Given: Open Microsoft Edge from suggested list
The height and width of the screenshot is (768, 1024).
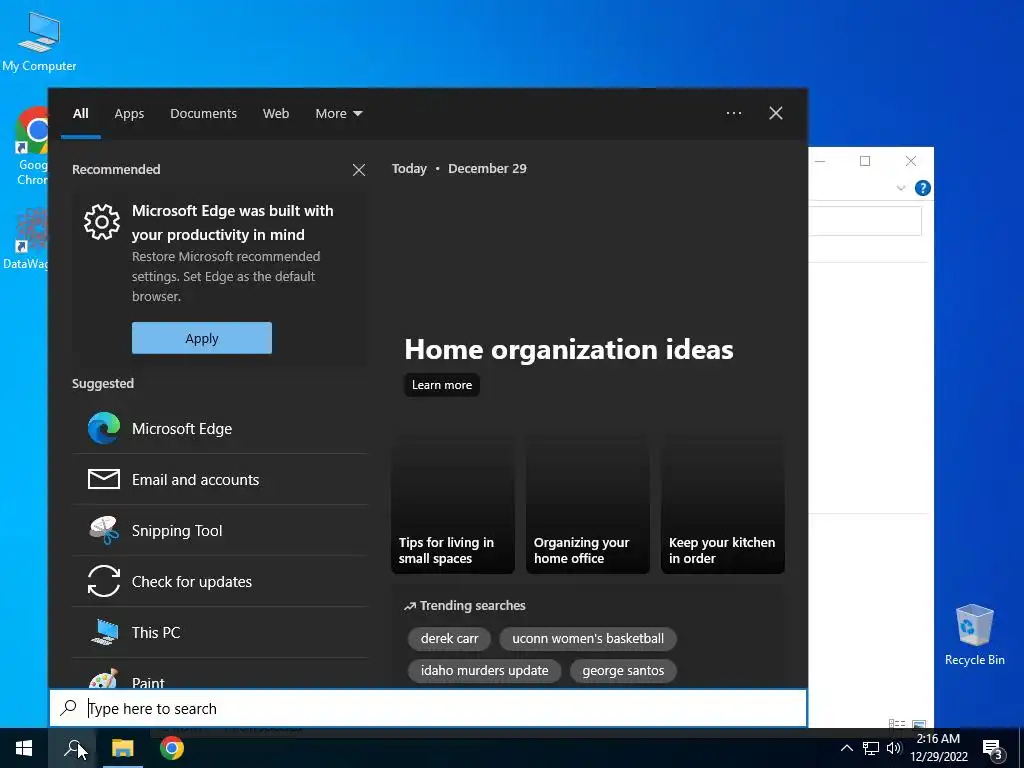Looking at the screenshot, I should click(x=220, y=428).
